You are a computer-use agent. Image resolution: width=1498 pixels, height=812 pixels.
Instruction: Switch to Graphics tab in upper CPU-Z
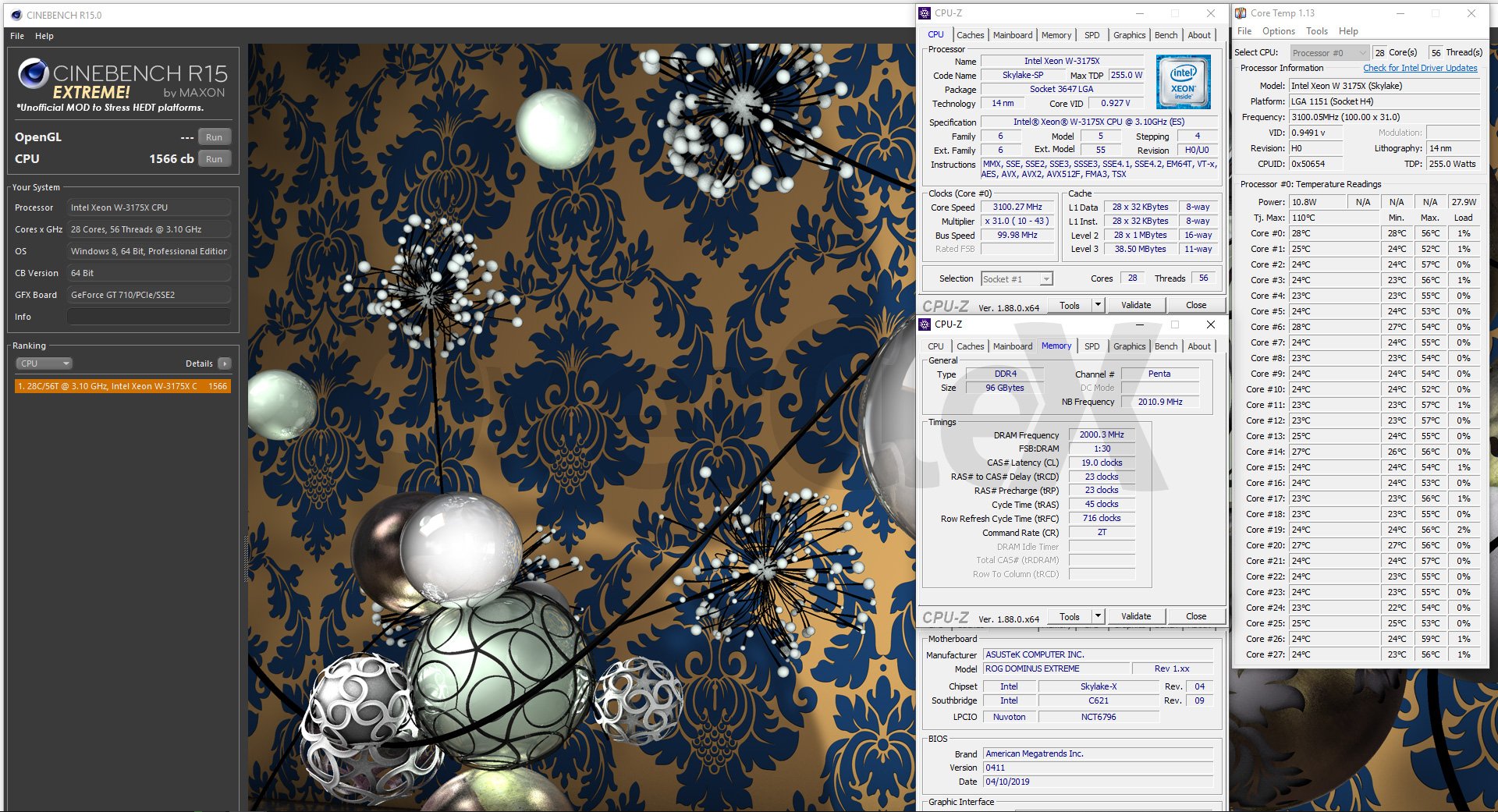(1129, 35)
